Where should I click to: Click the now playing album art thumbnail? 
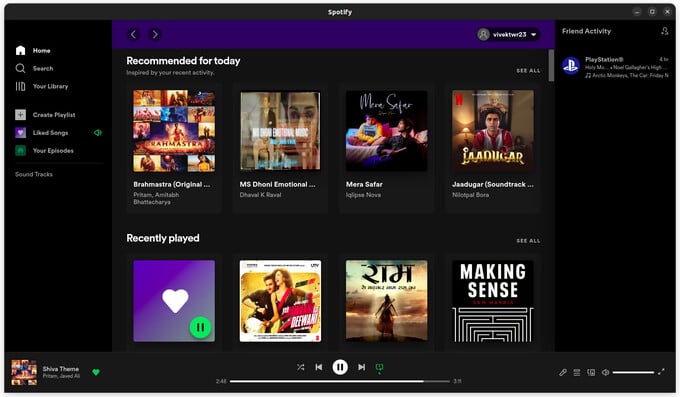(x=24, y=372)
